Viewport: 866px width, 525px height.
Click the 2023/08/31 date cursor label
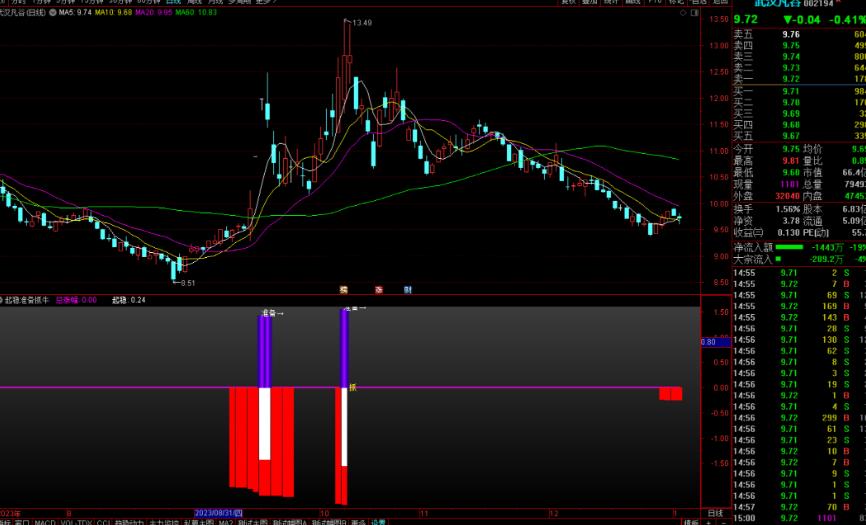pos(219,513)
